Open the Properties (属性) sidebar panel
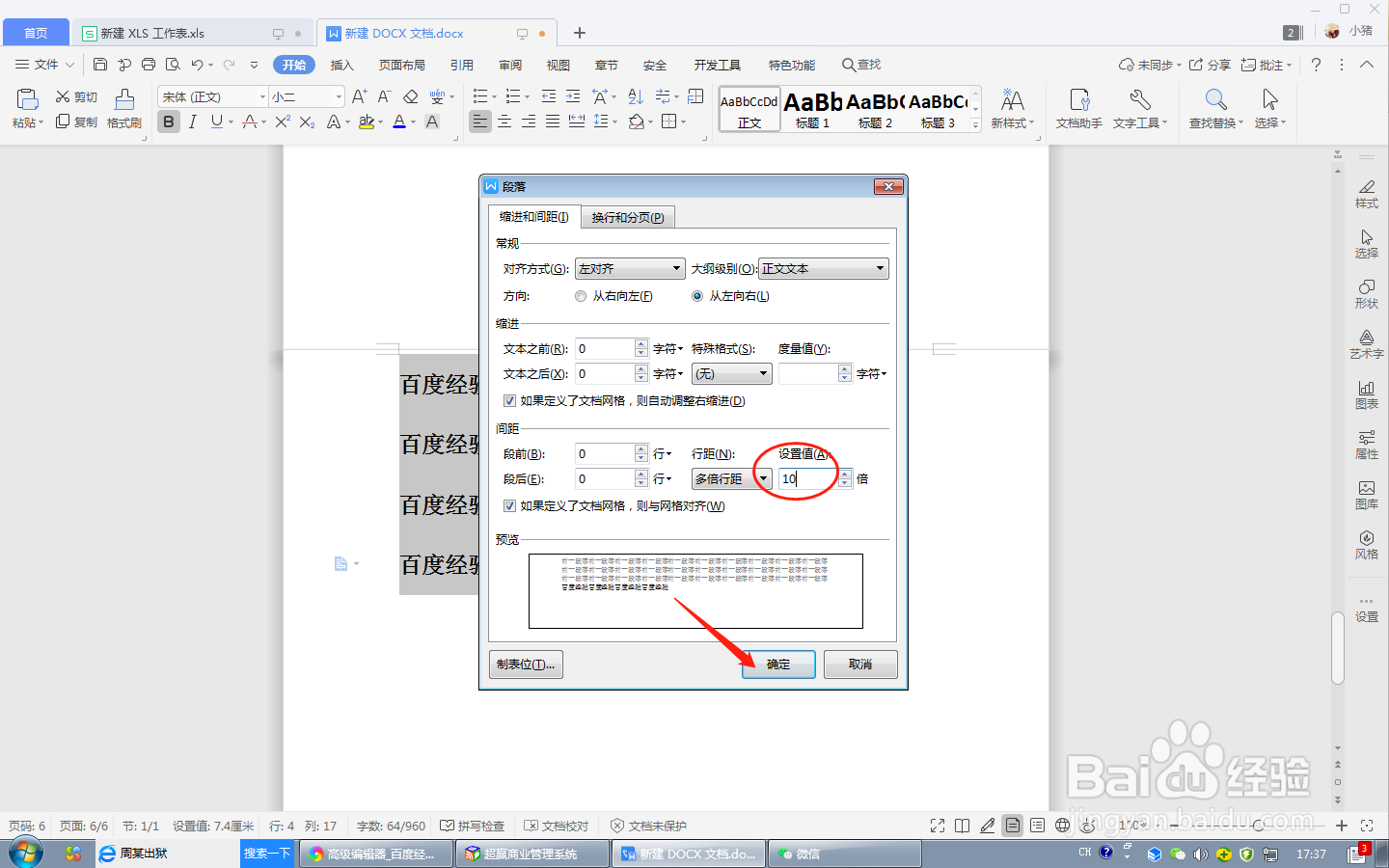The height and width of the screenshot is (868, 1389). [x=1367, y=444]
